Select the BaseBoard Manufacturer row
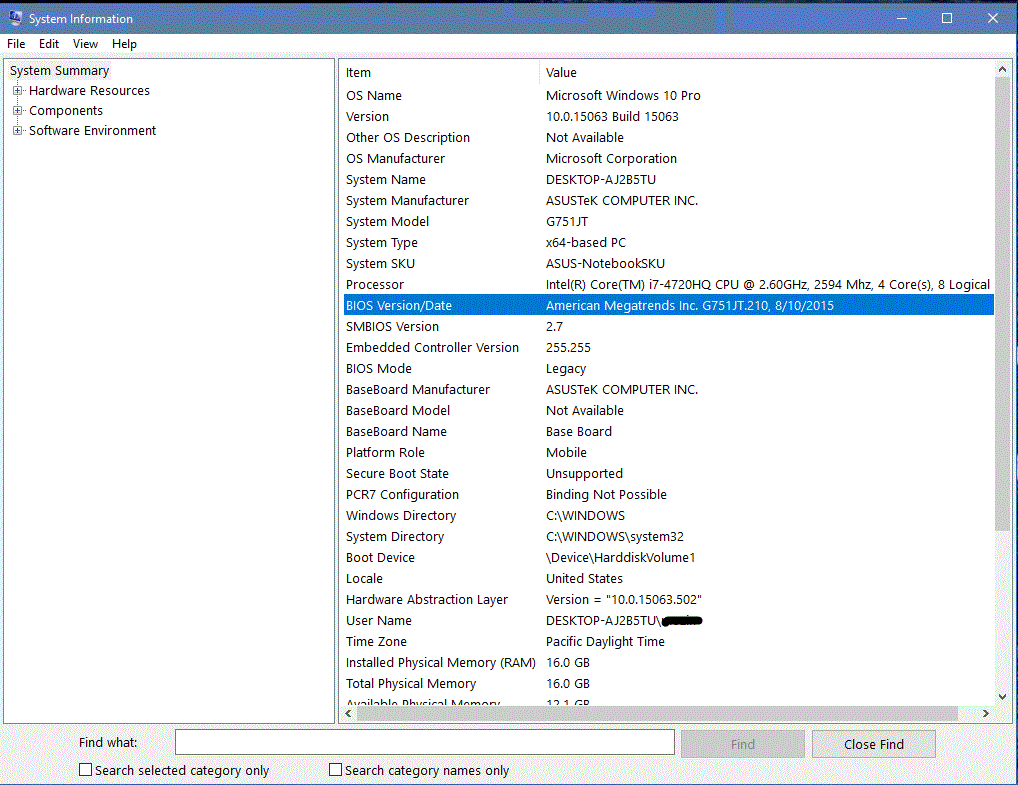This screenshot has width=1018, height=785. point(668,390)
